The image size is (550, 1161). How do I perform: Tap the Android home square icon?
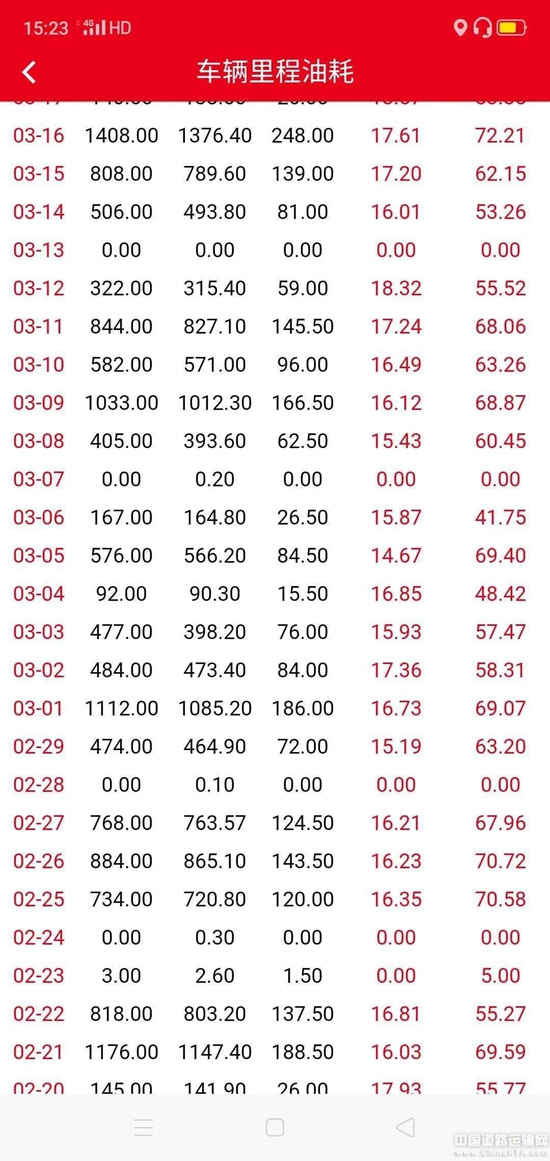(275, 1128)
